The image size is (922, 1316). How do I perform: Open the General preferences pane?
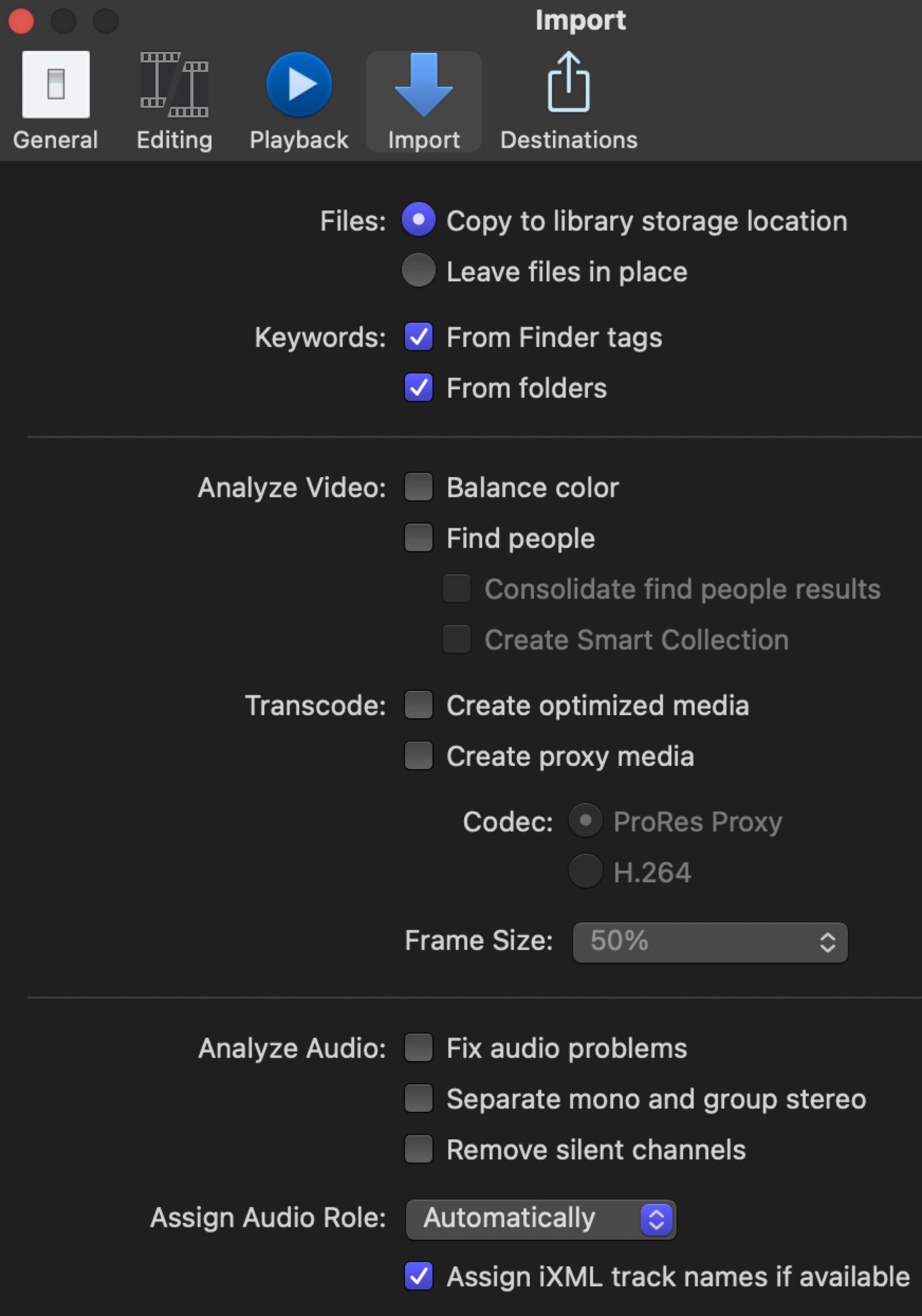tap(56, 100)
